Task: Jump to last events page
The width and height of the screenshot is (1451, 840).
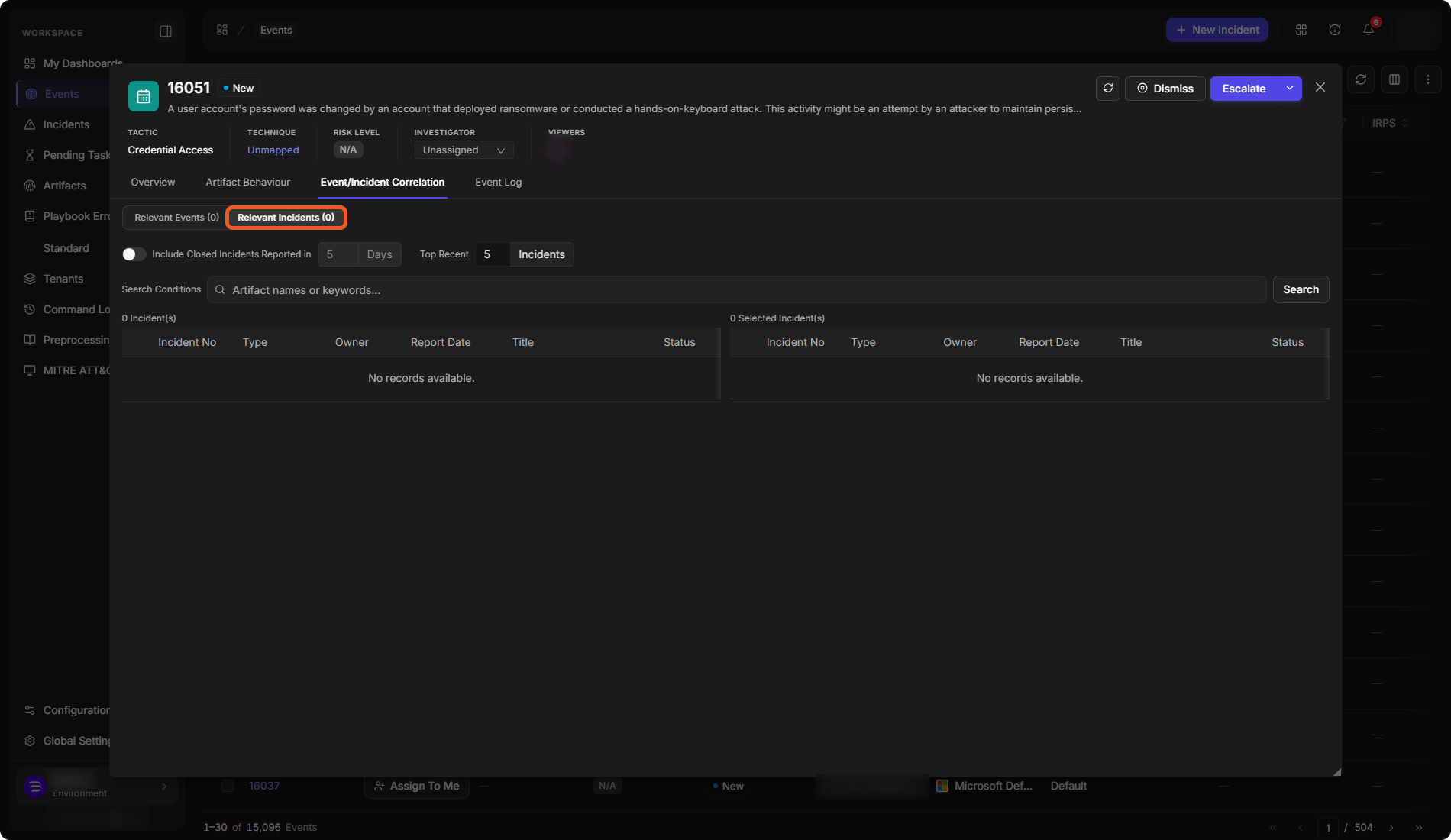Action: point(1419,828)
